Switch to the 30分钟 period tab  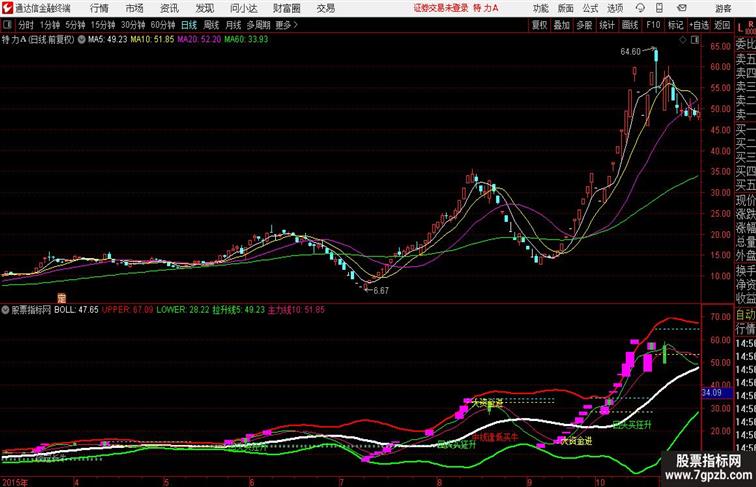(x=133, y=25)
